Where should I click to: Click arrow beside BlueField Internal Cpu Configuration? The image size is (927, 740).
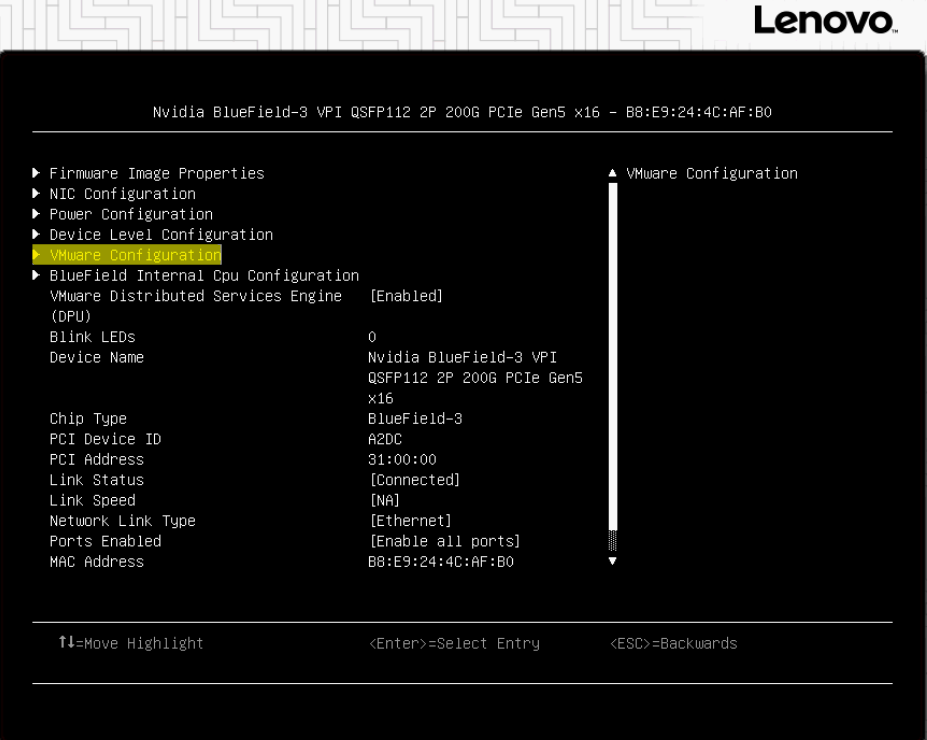click(36, 275)
